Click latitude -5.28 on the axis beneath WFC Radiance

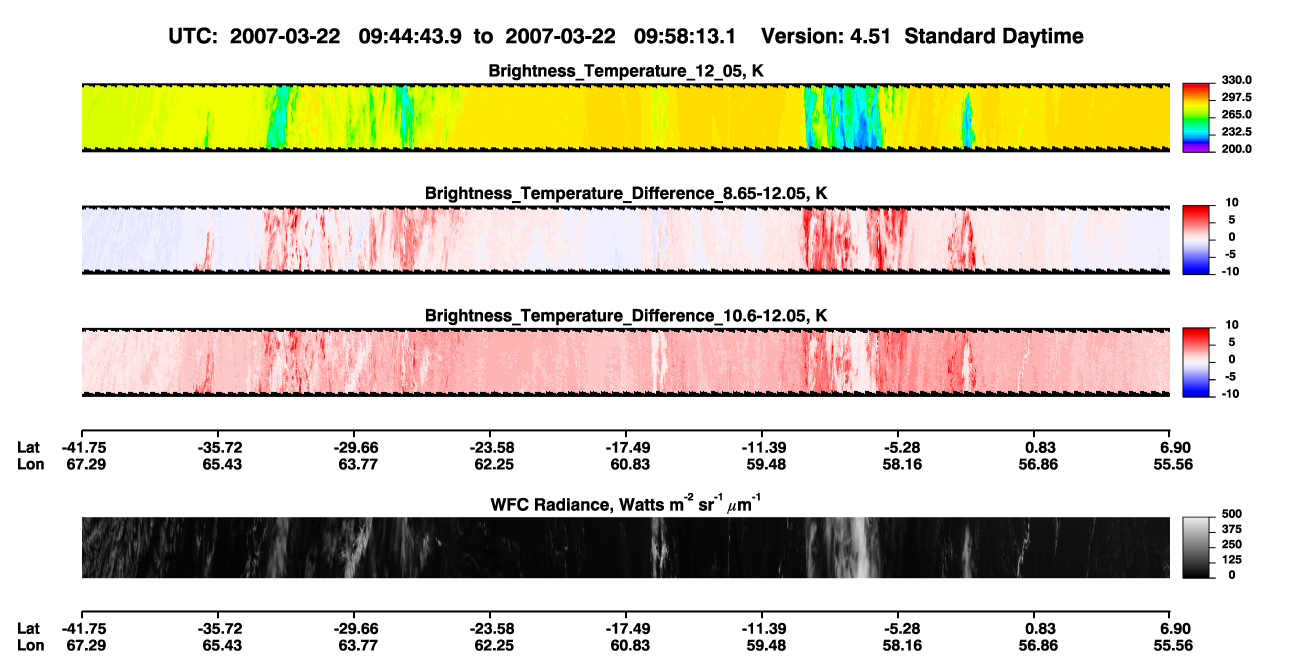900,628
